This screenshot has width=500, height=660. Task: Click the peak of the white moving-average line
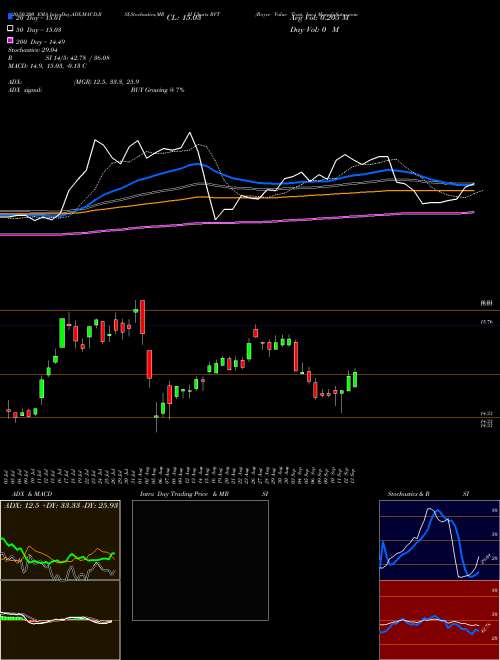pyautogui.click(x=189, y=133)
